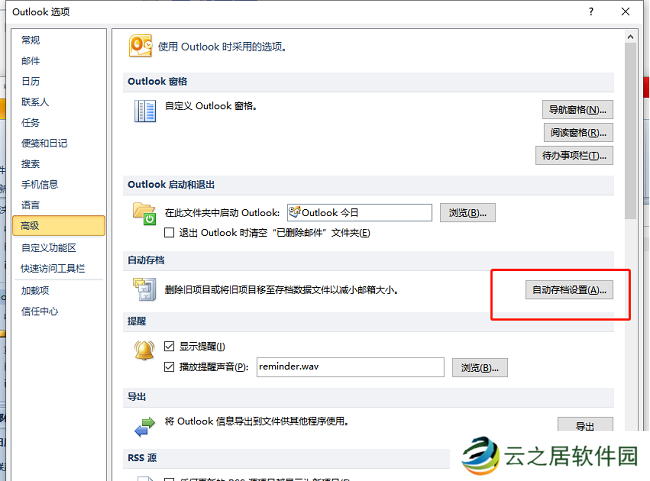
Task: Toggle the 播放提醒声音 checkbox
Action: pyautogui.click(x=169, y=367)
